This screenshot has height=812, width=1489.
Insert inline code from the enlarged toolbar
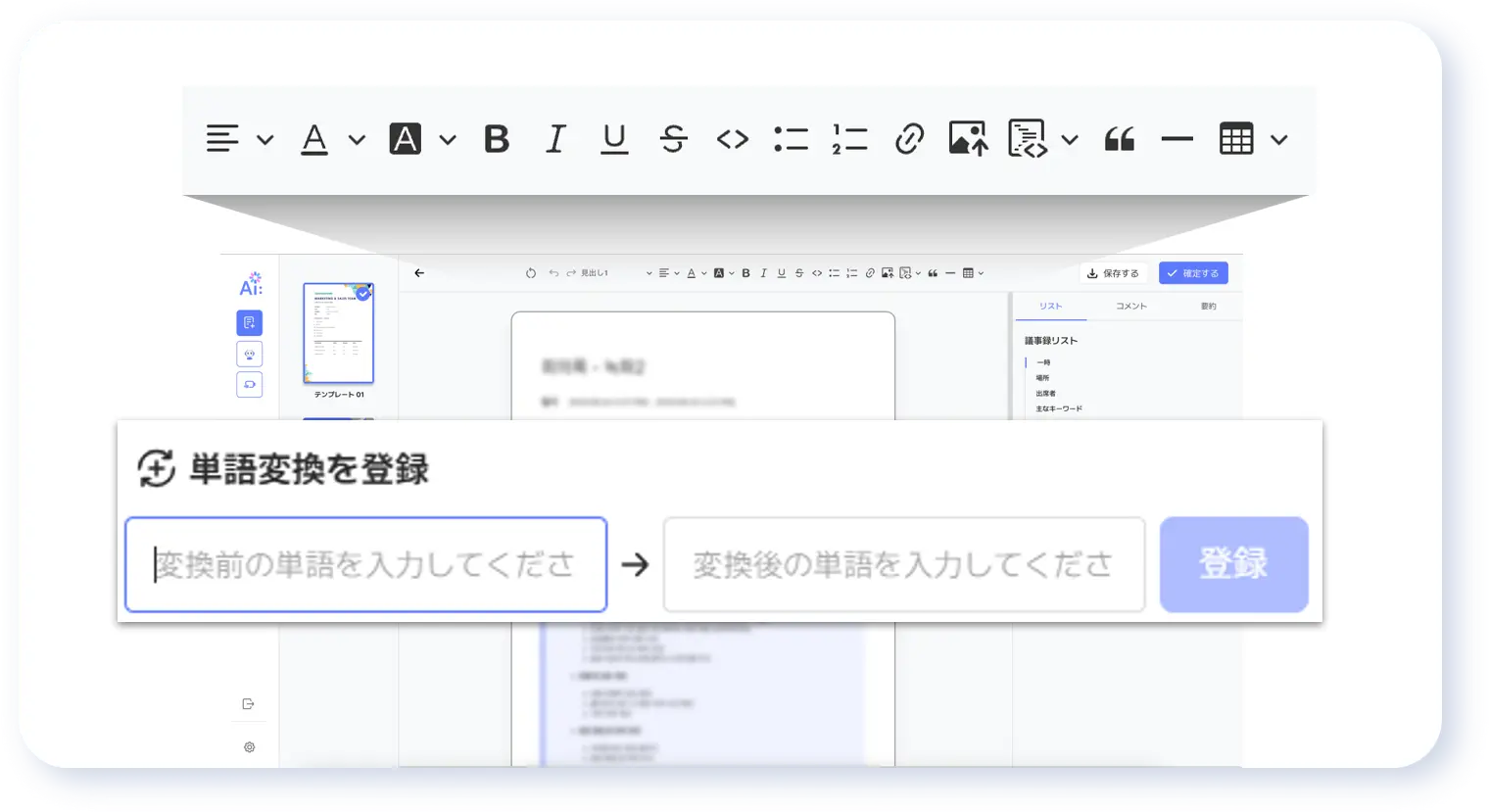click(732, 139)
